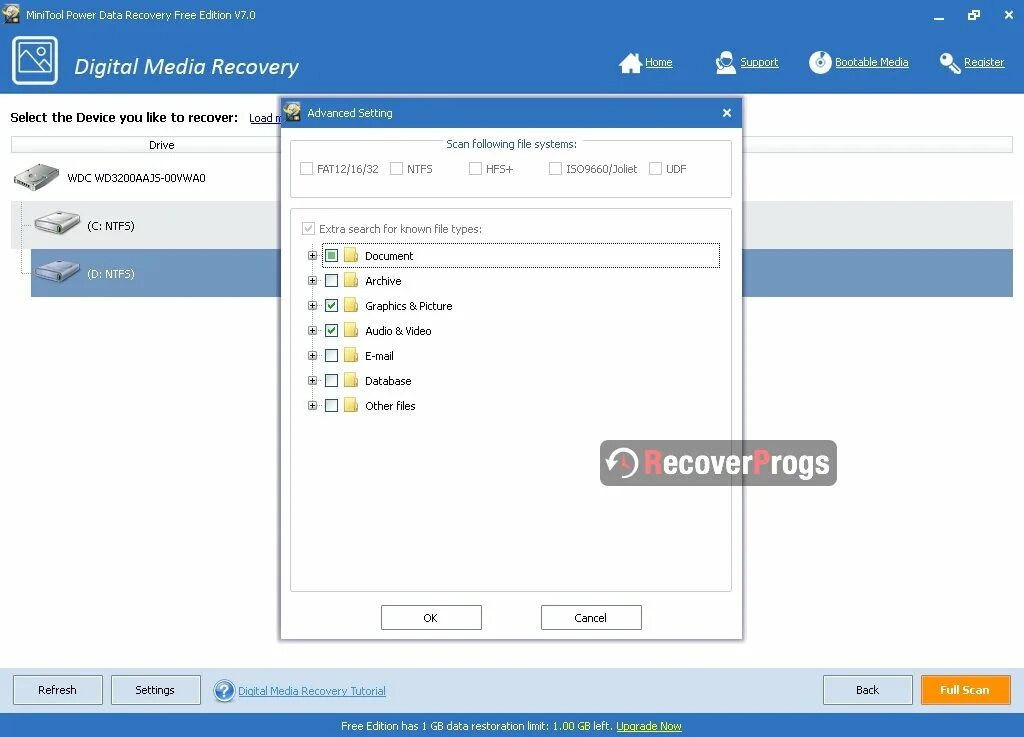Toggle Extra search for known file types

[308, 228]
